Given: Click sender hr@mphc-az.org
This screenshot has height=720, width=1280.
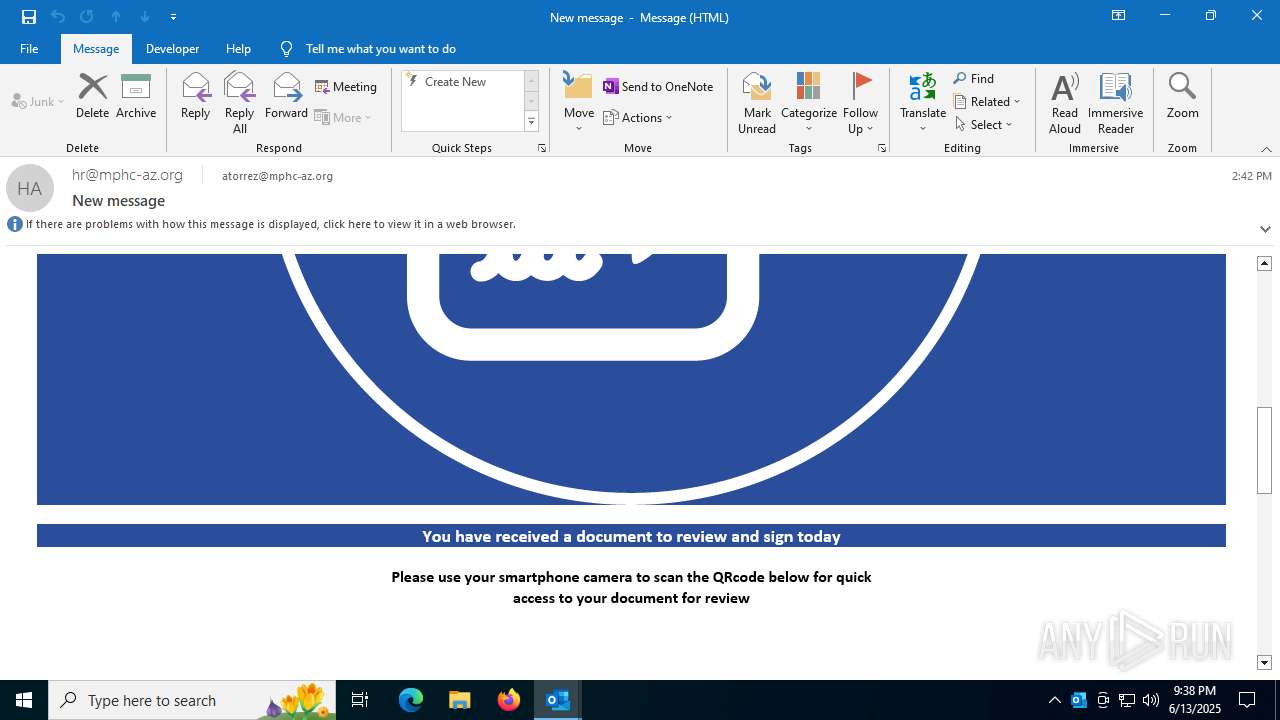Looking at the screenshot, I should [x=127, y=175].
